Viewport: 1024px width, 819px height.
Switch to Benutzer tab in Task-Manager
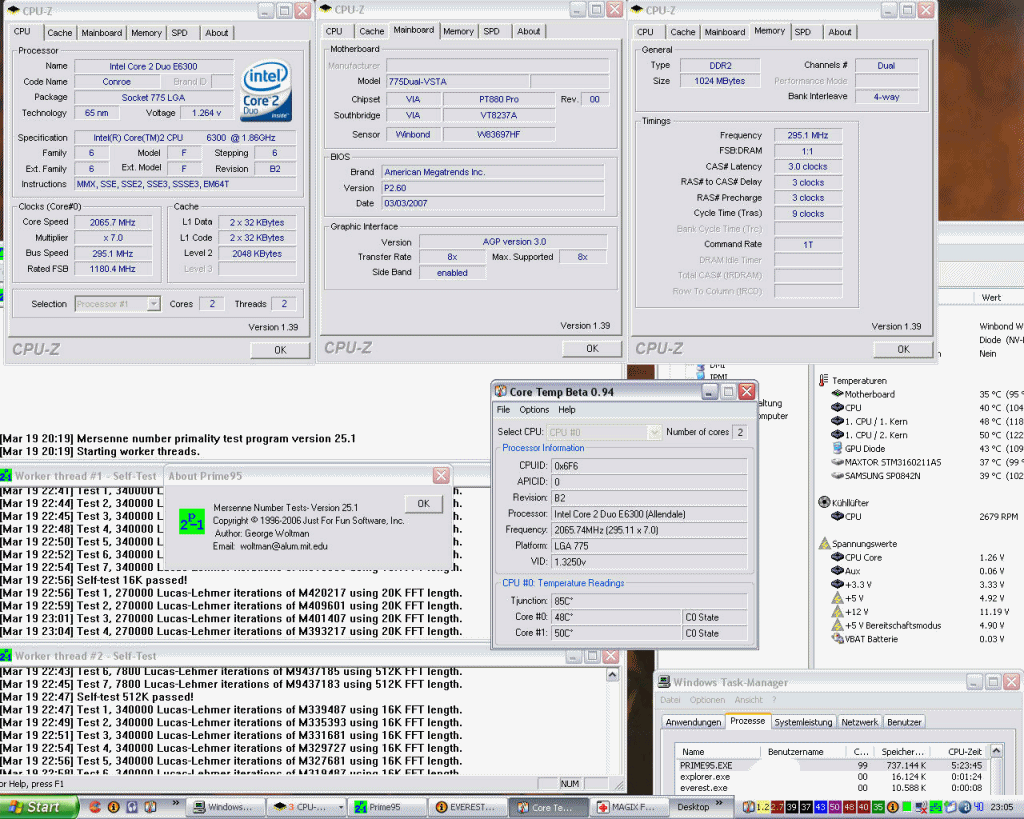pyautogui.click(x=904, y=722)
